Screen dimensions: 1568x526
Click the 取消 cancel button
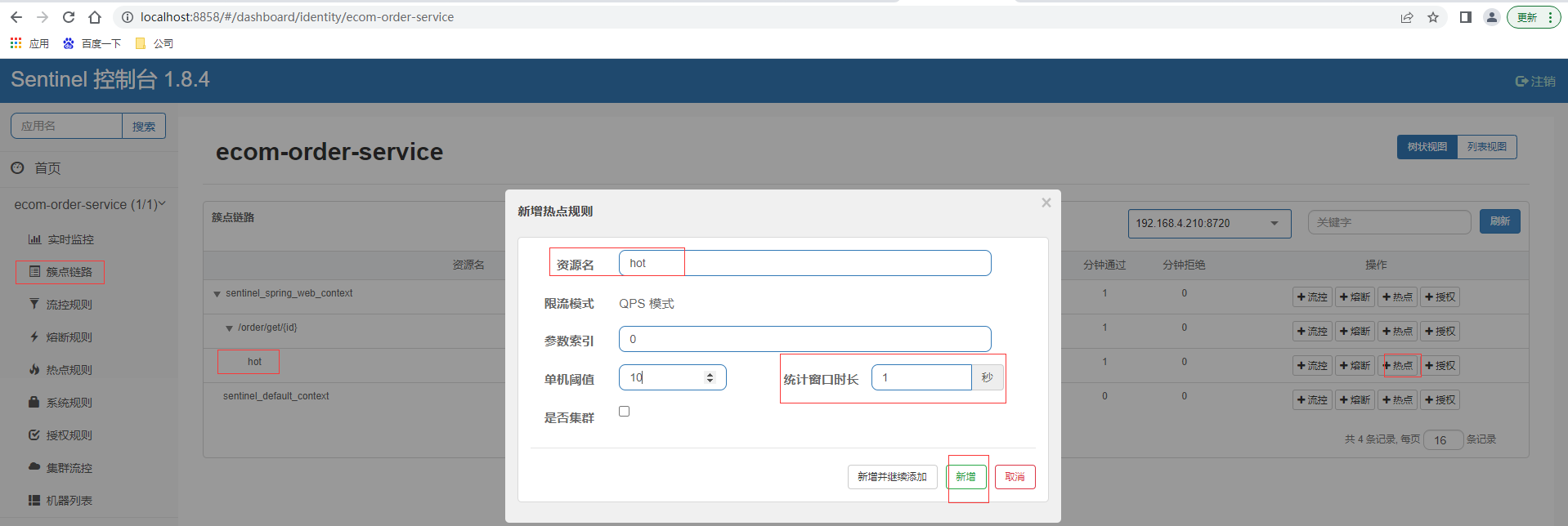[x=1015, y=477]
